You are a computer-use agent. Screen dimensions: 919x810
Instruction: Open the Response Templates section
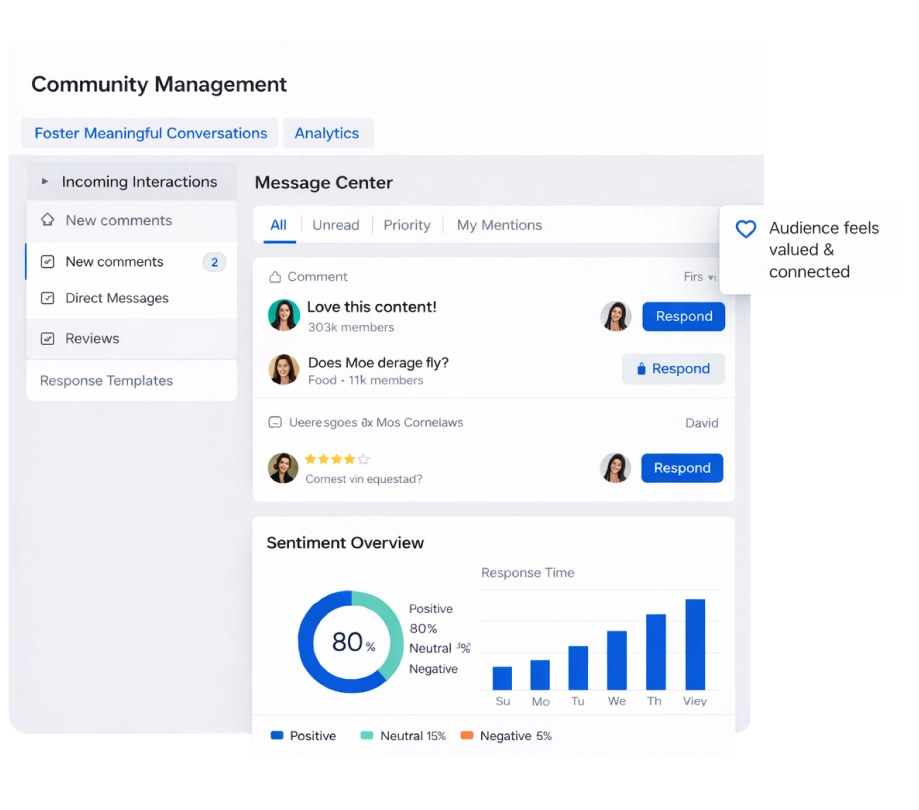point(106,381)
